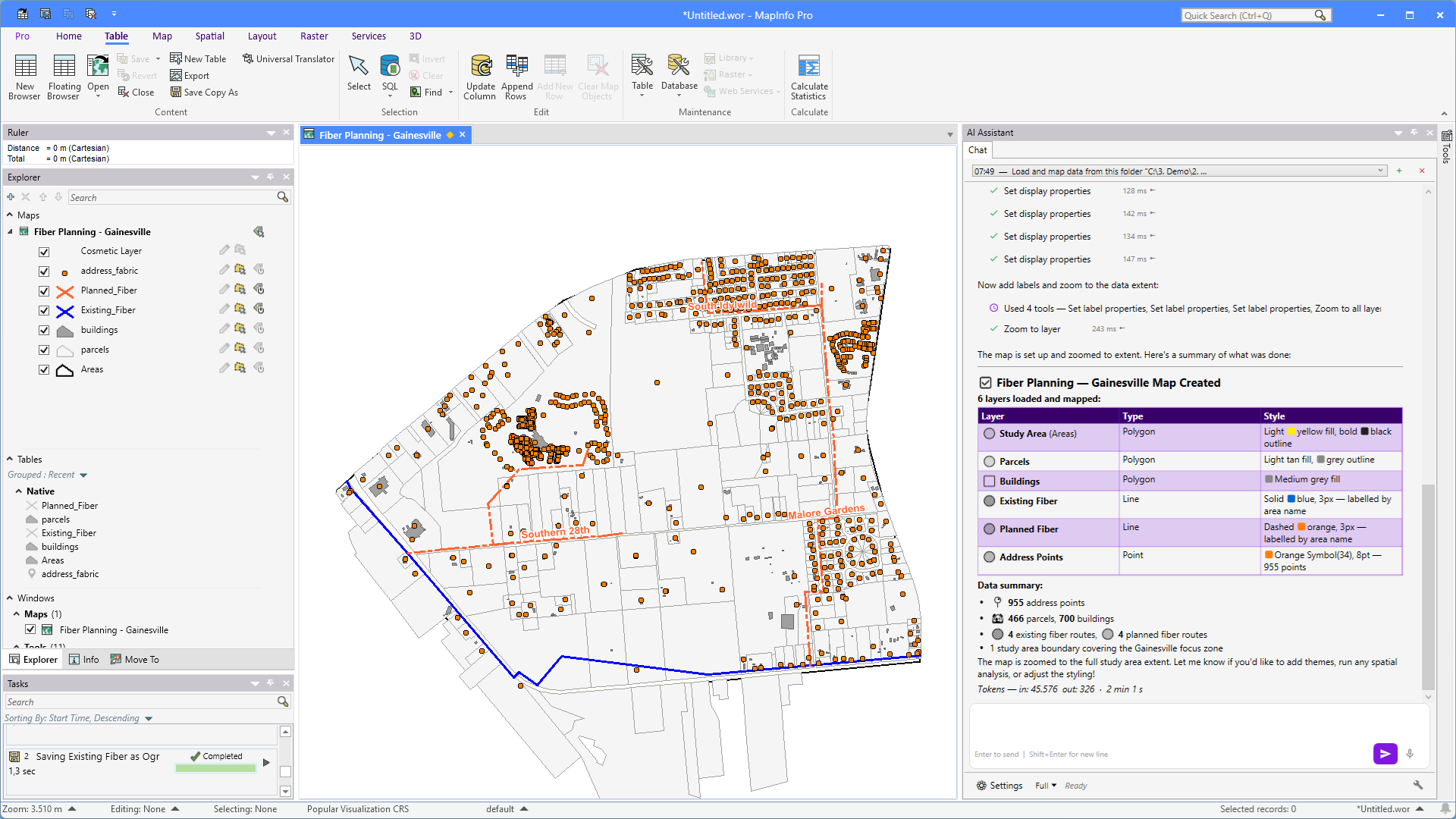Click the Completed progress bar for task 2
This screenshot has height=819, width=1456.
coord(216,767)
